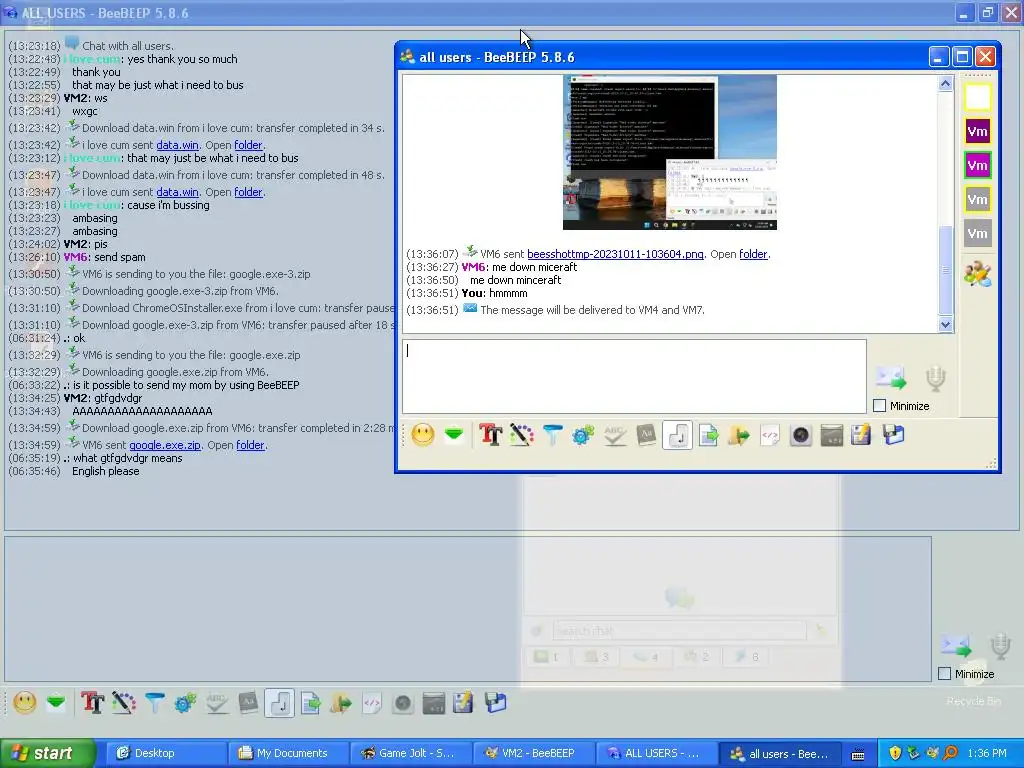Open folder link after google.exe.zip

click(250, 445)
